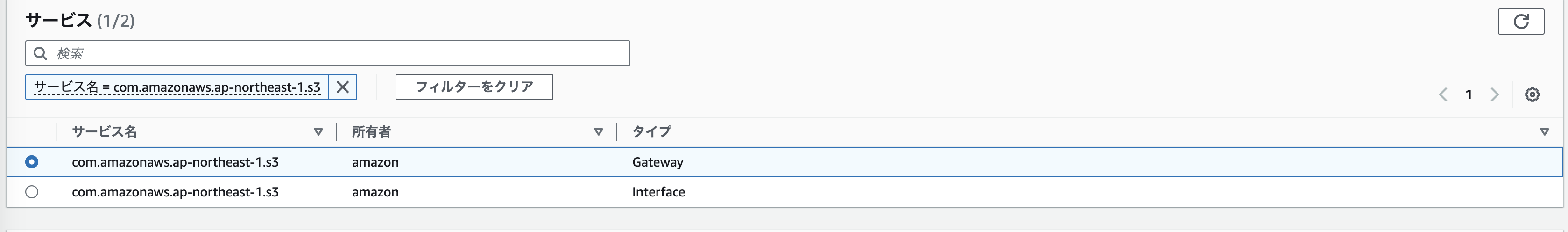Click the Interface type cell

click(x=658, y=192)
